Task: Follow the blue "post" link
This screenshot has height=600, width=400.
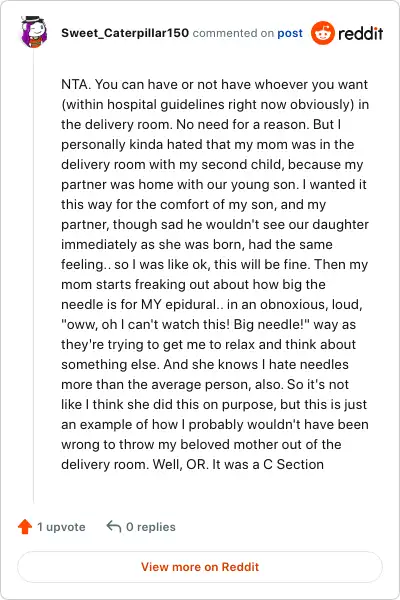Action: 290,33
